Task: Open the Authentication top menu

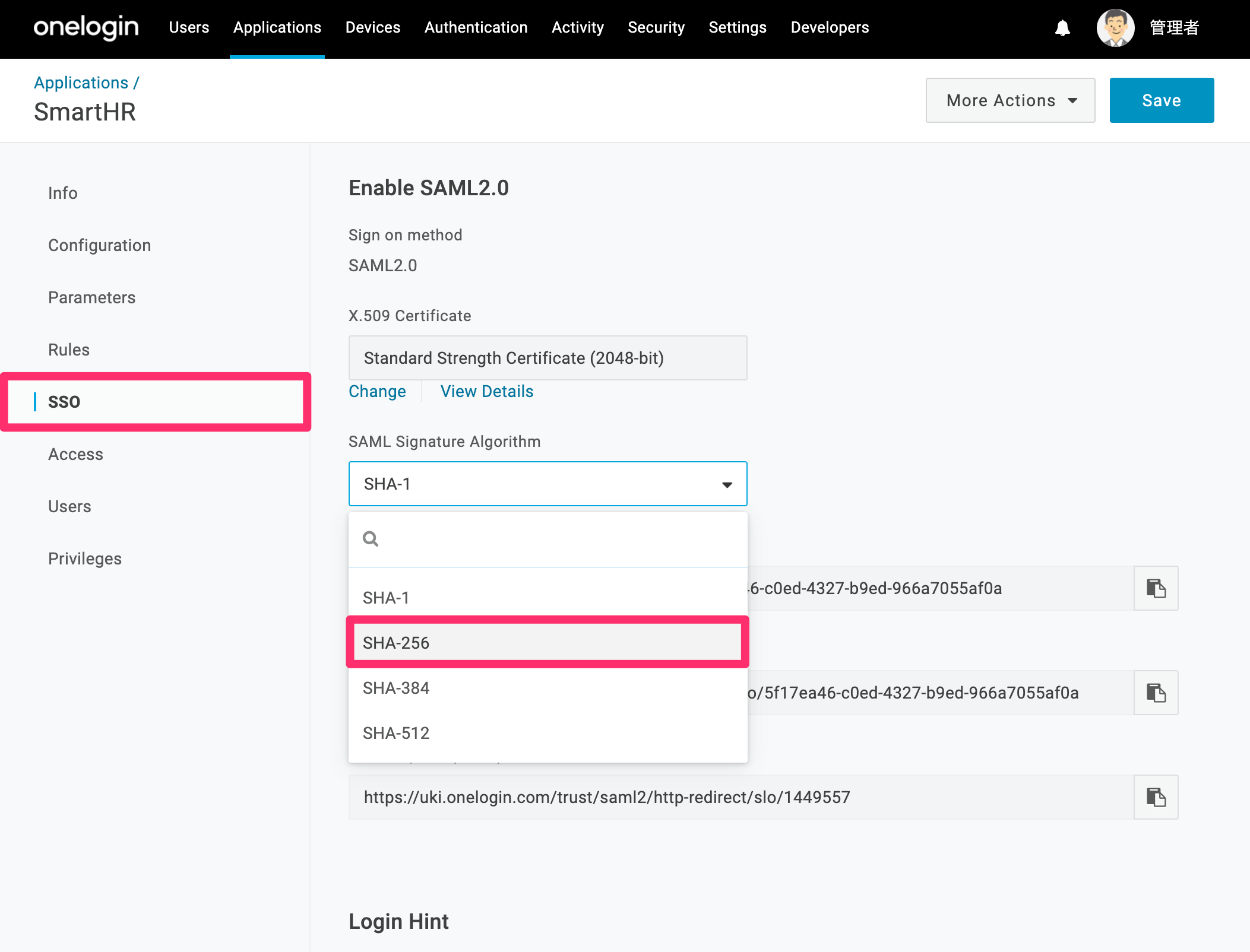Action: 476,27
